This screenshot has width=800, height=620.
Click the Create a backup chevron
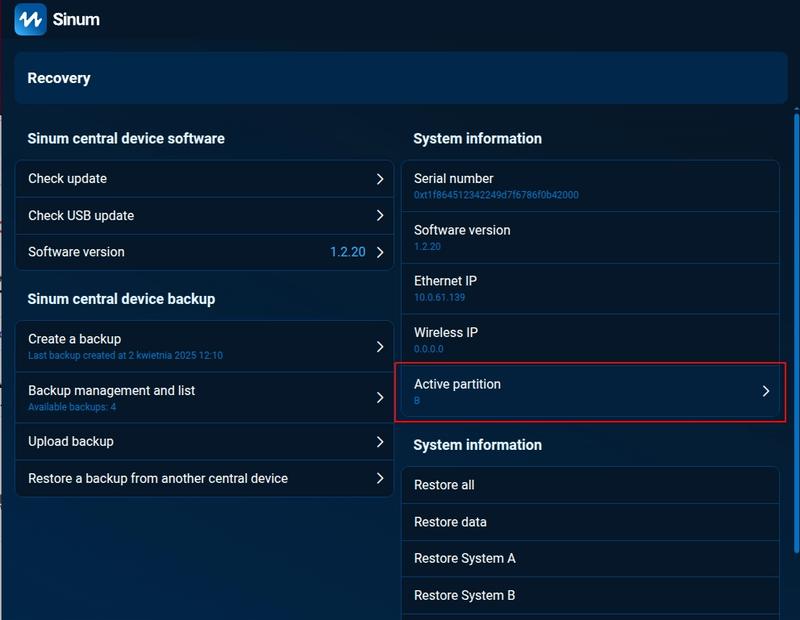point(380,346)
